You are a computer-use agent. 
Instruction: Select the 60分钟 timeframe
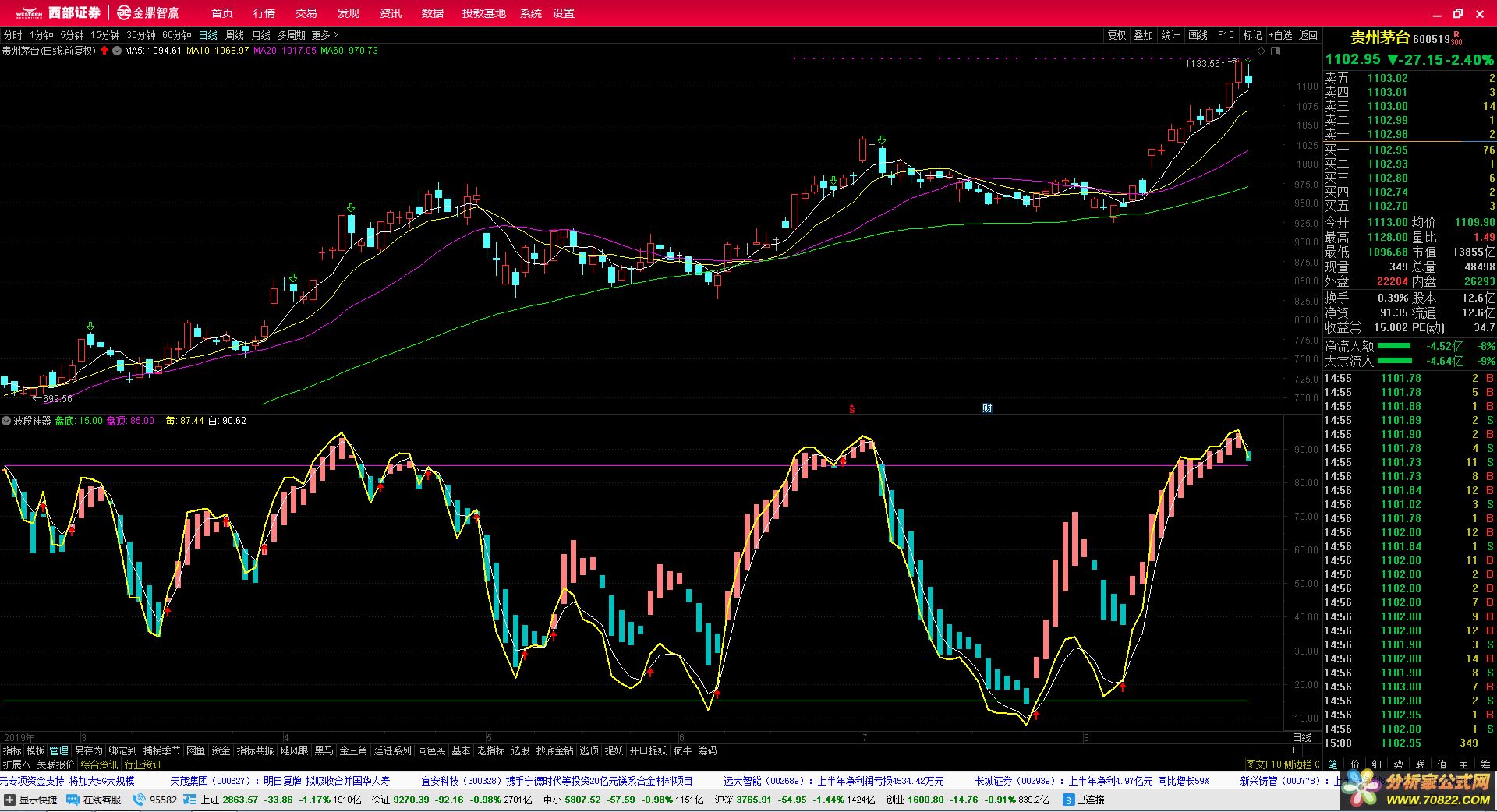[177, 35]
